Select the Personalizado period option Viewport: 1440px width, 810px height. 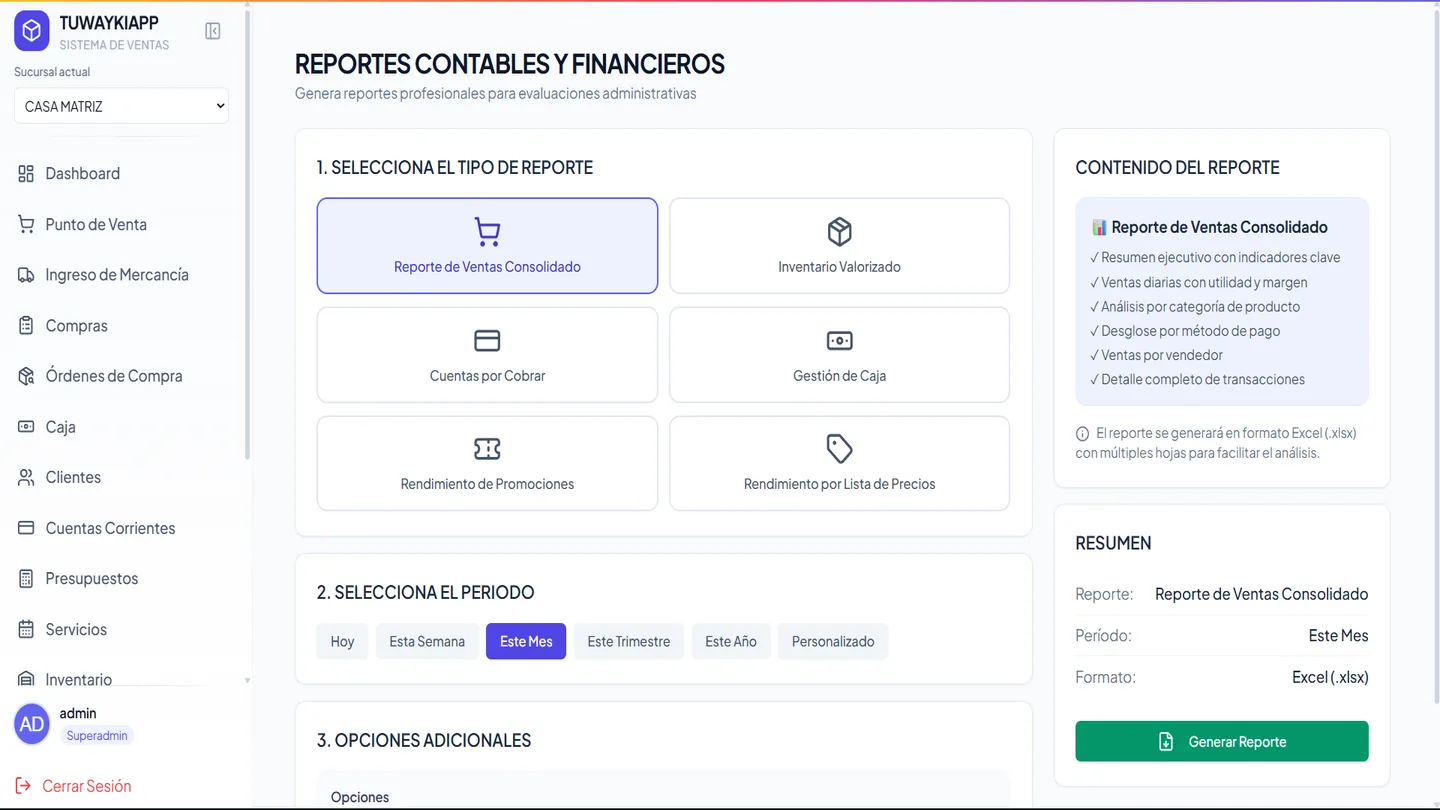click(x=833, y=642)
